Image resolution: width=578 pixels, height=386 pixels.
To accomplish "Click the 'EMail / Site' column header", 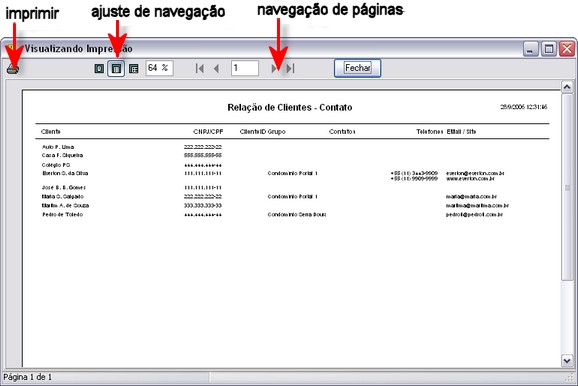I will pos(462,132).
